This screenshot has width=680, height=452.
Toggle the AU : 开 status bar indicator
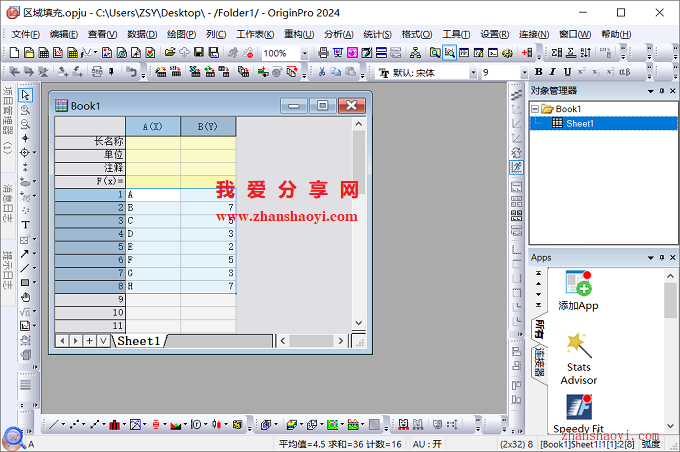tap(427, 444)
